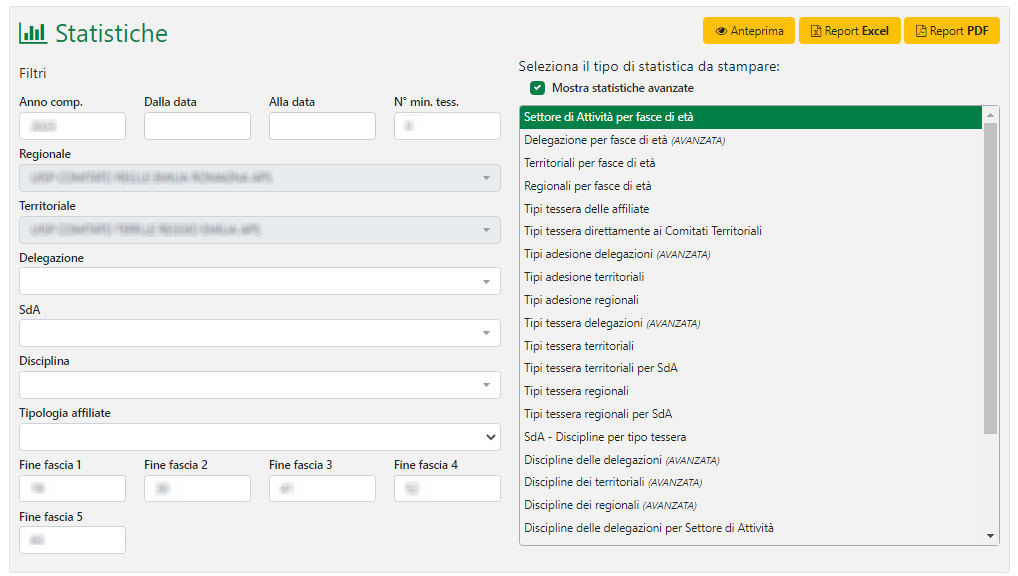Click into the Alla data field
Screen dimensions: 1018x576
(x=322, y=126)
